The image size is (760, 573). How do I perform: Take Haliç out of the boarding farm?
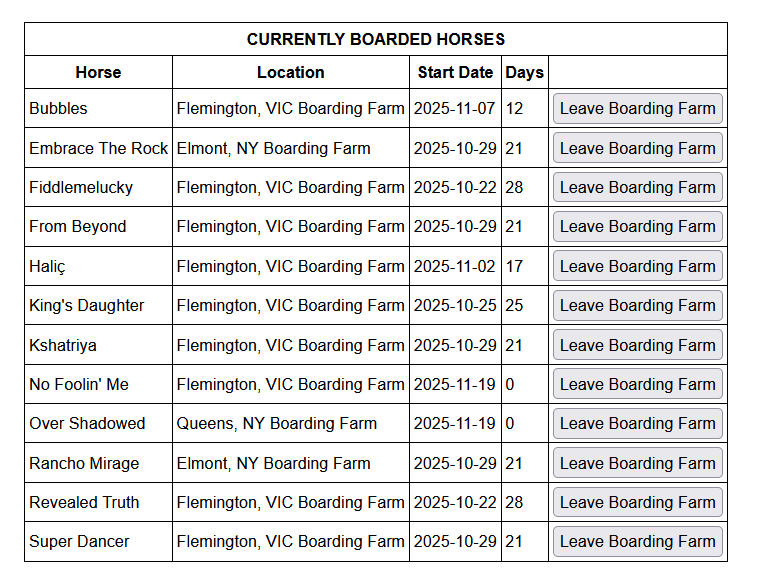(637, 266)
